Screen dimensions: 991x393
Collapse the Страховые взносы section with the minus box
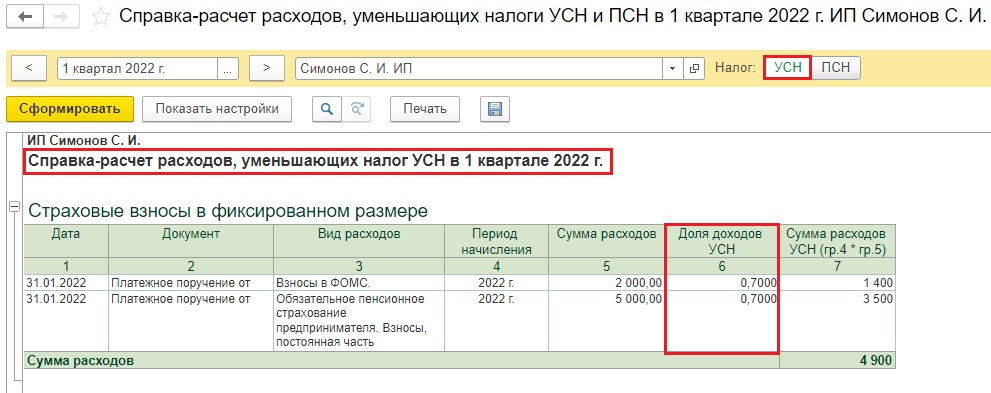[15, 206]
